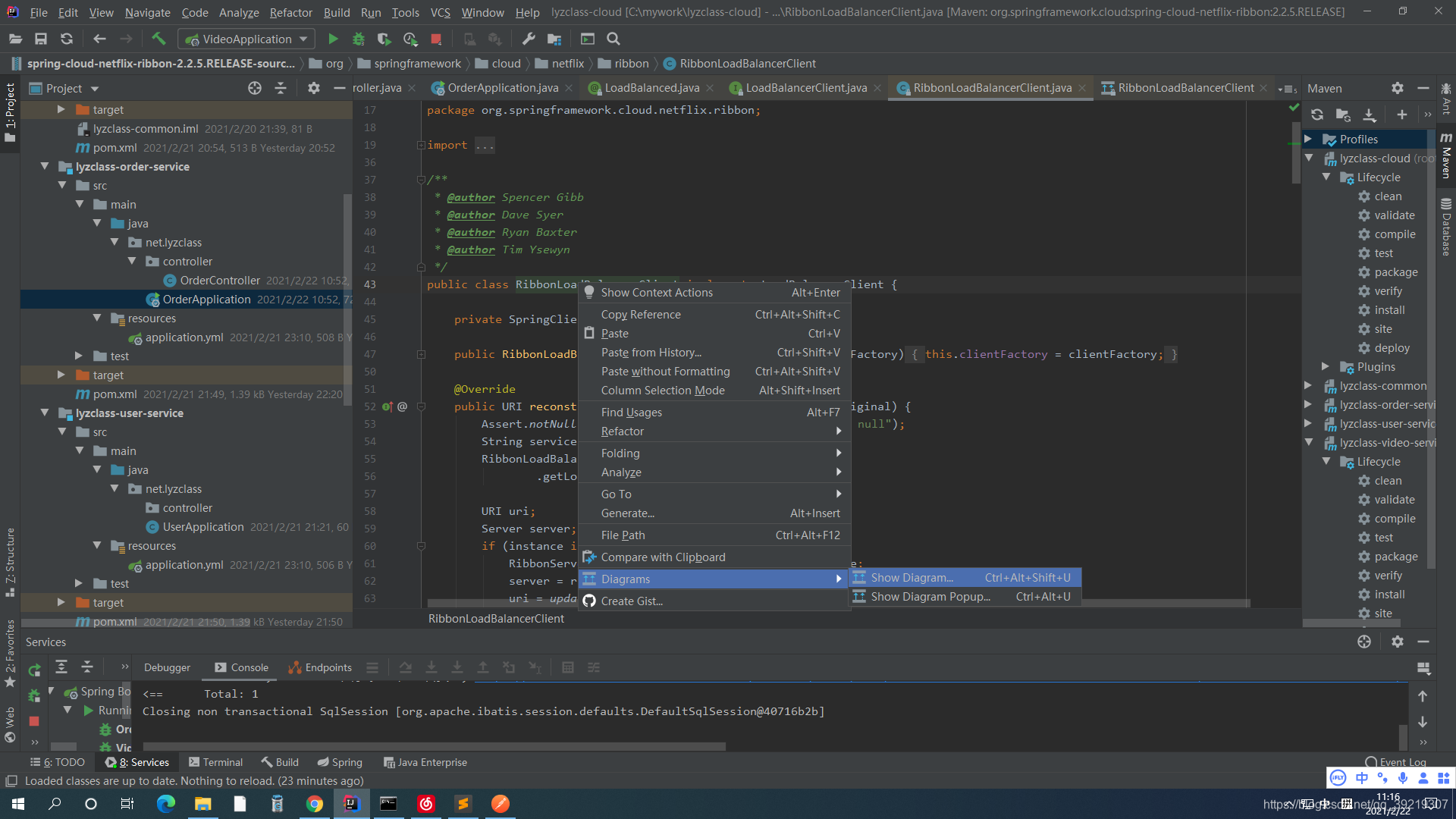Select Show Diagram Popup... submenu item
Screen dimensions: 1456x819
pos(965,597)
